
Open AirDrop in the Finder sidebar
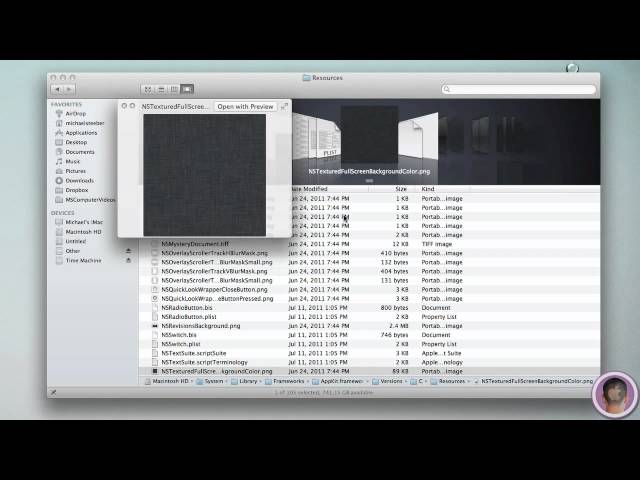tap(76, 114)
